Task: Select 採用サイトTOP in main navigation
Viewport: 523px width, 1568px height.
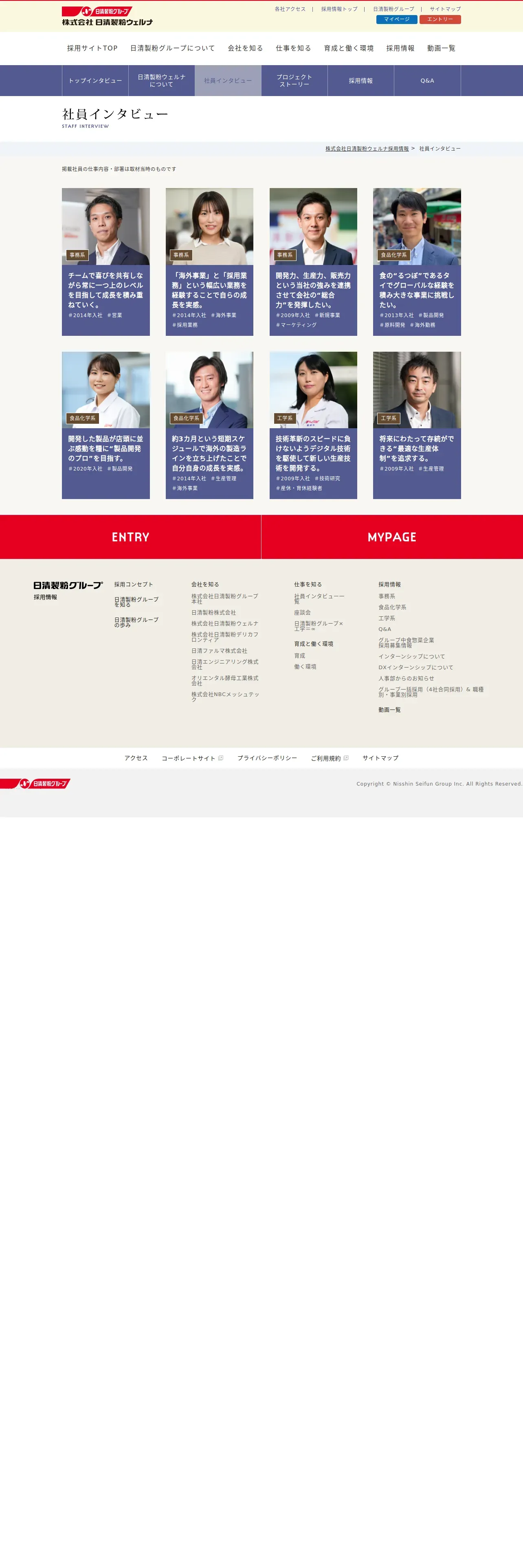Action: (92, 48)
